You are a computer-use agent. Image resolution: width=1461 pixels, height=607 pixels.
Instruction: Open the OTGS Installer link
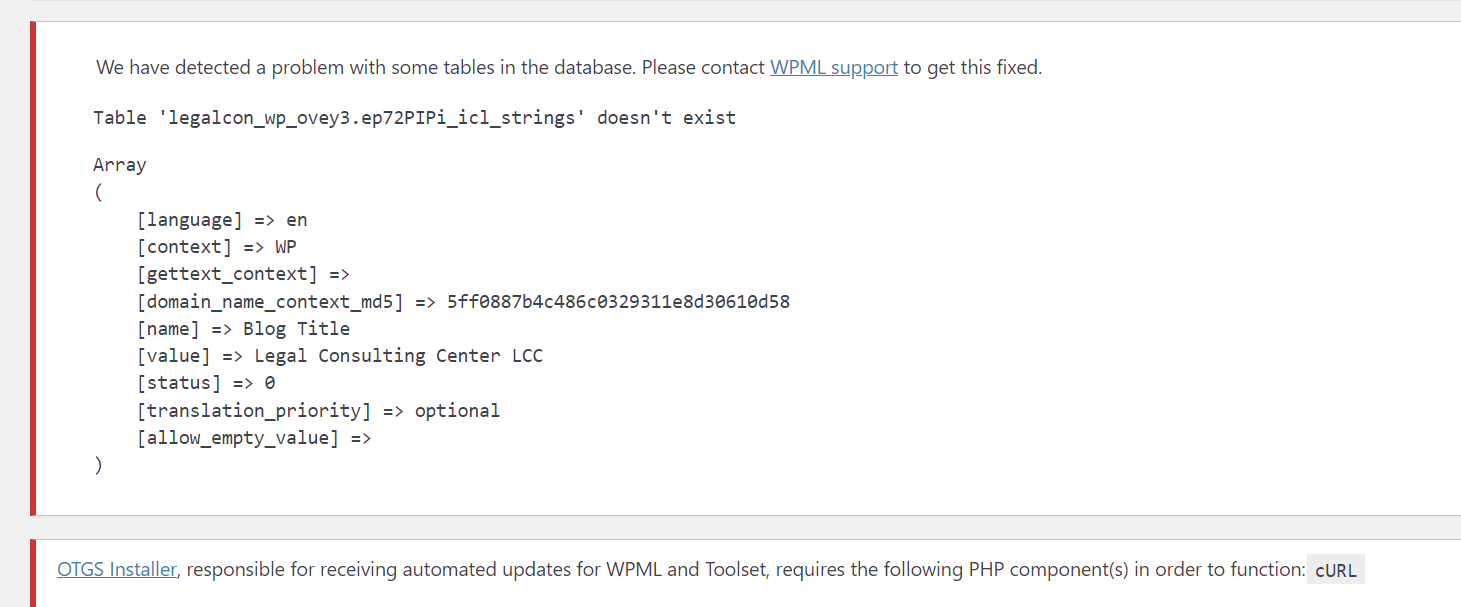117,570
